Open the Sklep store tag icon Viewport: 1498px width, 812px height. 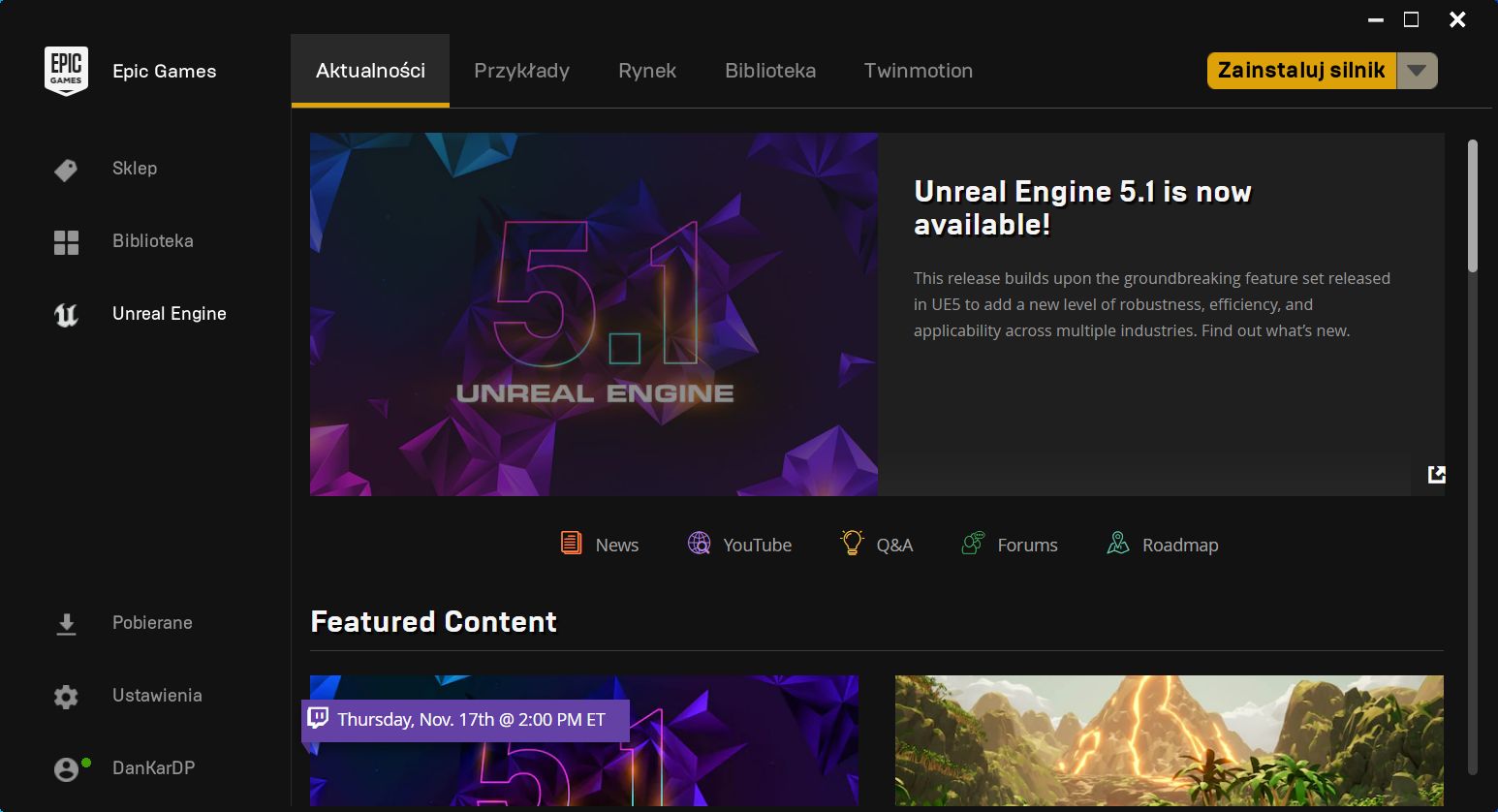tap(66, 171)
